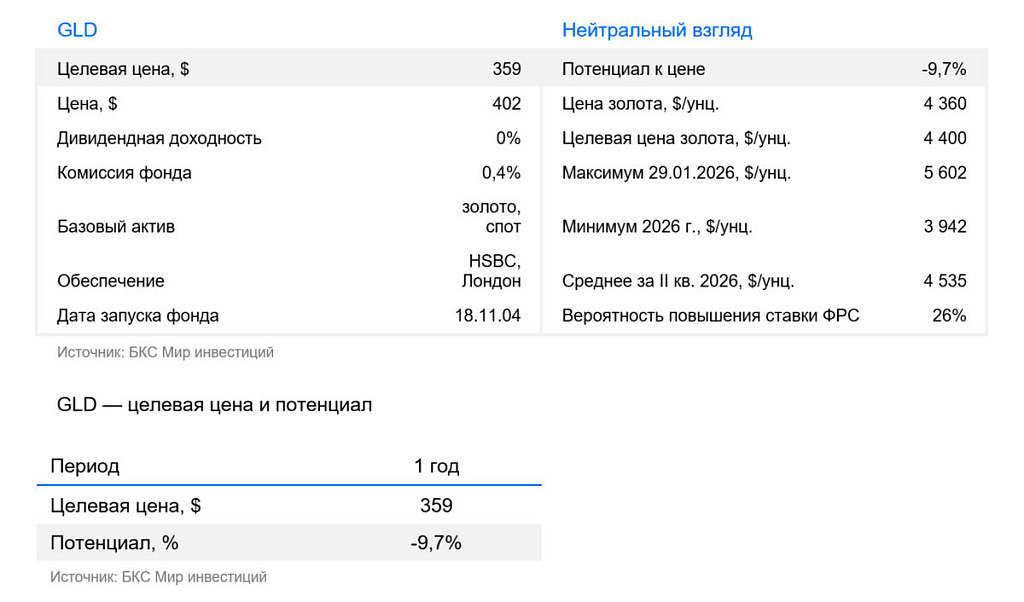Click the Период column header
Screen dimensions: 1024x602
(x=85, y=466)
